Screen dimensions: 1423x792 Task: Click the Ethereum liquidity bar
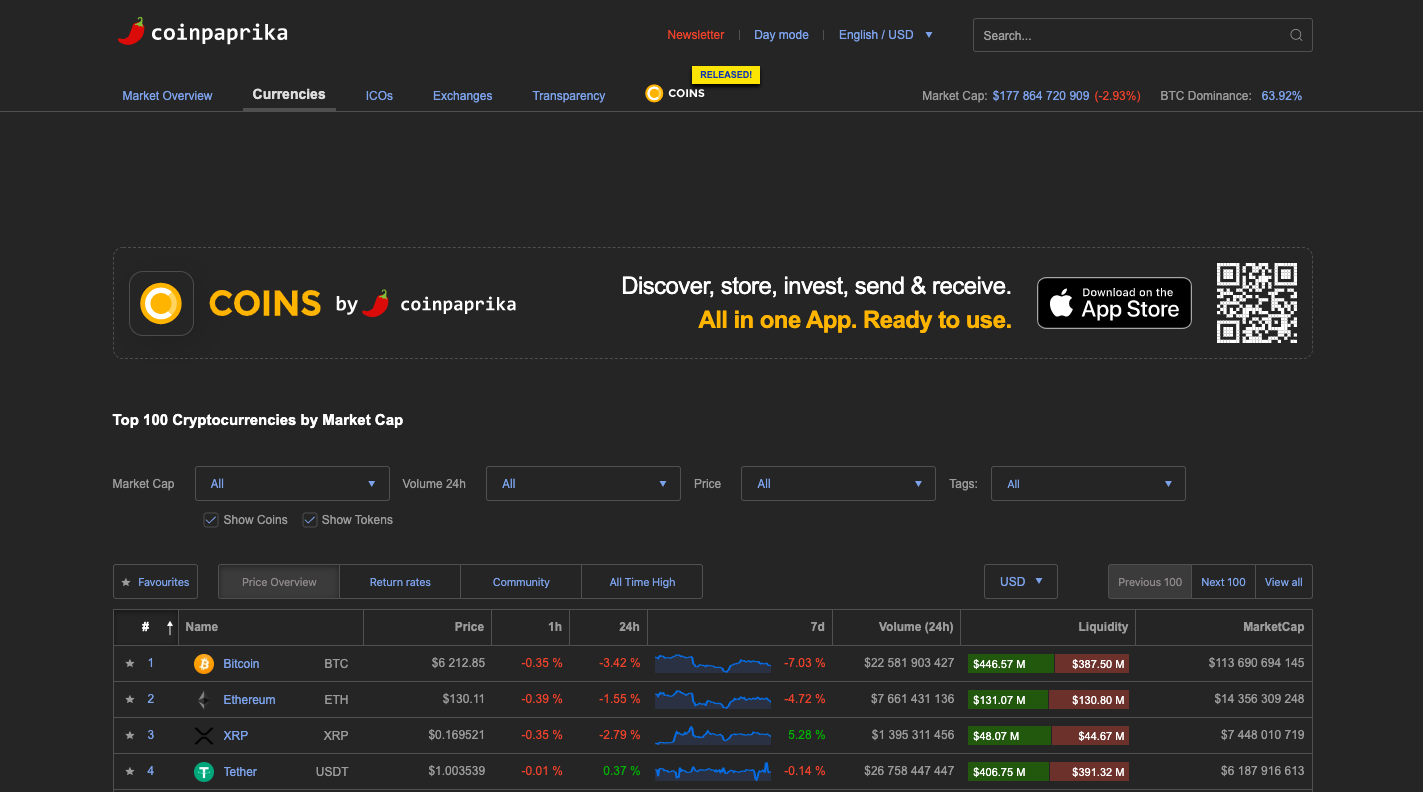click(x=1048, y=700)
